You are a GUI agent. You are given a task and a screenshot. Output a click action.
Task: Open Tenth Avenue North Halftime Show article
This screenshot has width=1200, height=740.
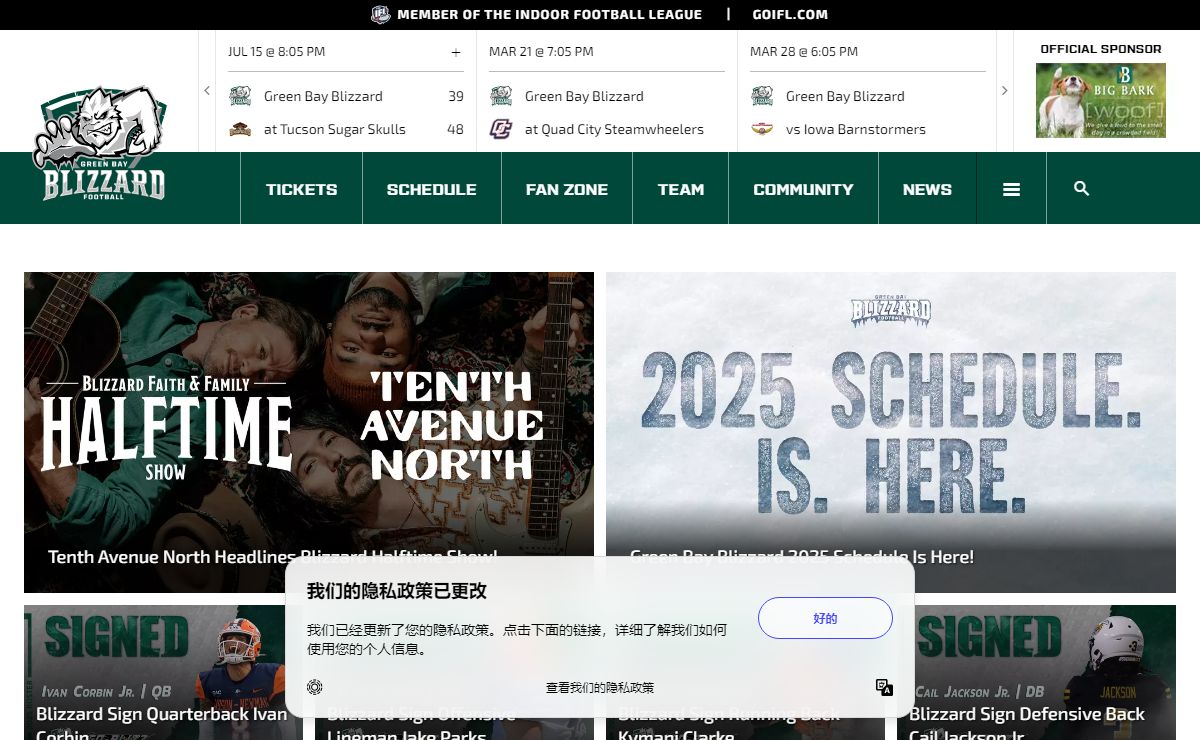click(x=309, y=432)
